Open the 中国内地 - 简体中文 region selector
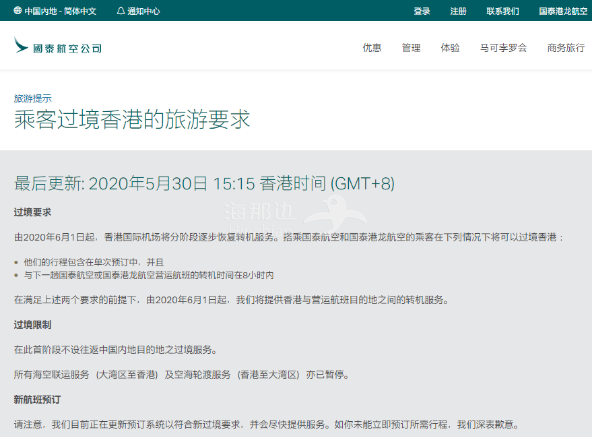Image resolution: width=592 pixels, height=437 pixels. point(55,11)
